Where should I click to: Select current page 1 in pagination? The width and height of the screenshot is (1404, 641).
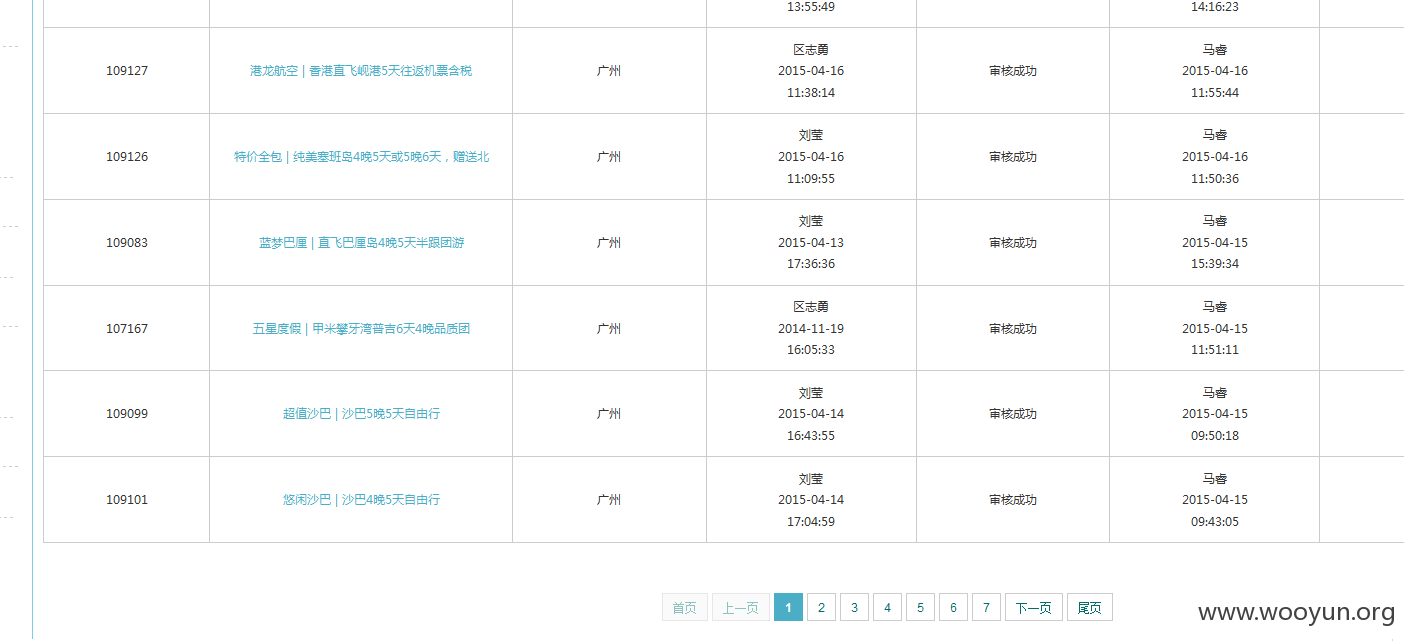click(788, 607)
